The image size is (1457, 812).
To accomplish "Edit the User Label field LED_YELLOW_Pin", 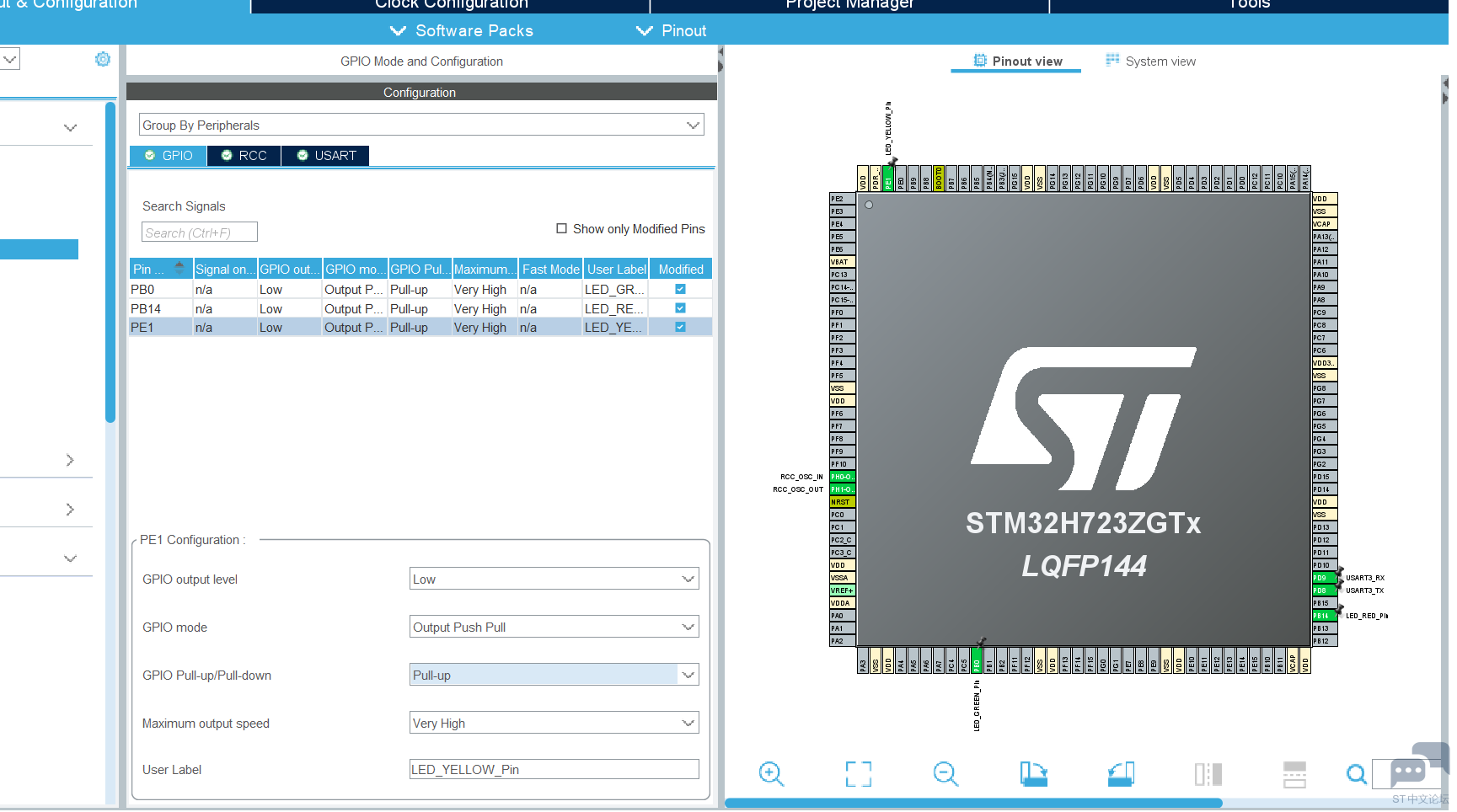I will point(554,769).
